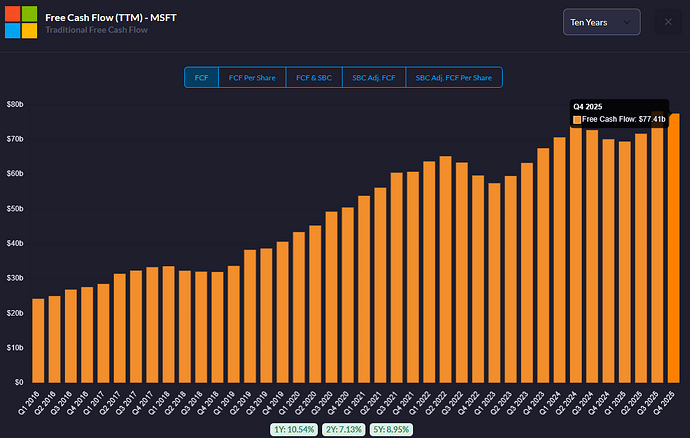The width and height of the screenshot is (690, 438).
Task: Open the SBC Adj. FCF tab
Action: point(374,77)
